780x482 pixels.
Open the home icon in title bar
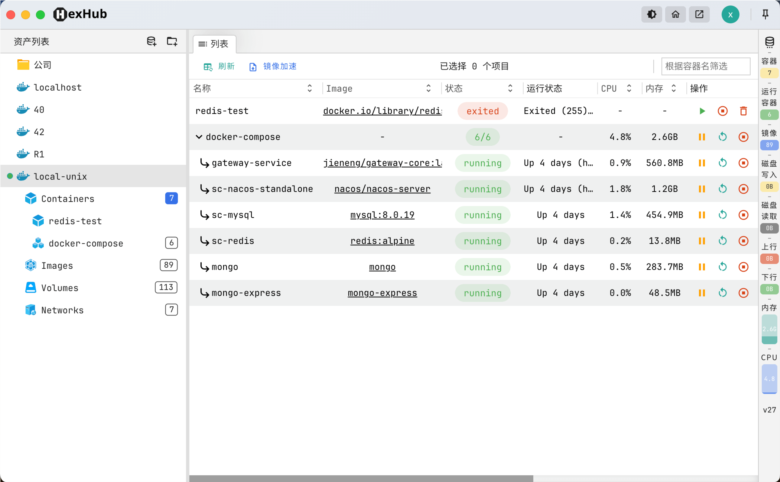[676, 14]
